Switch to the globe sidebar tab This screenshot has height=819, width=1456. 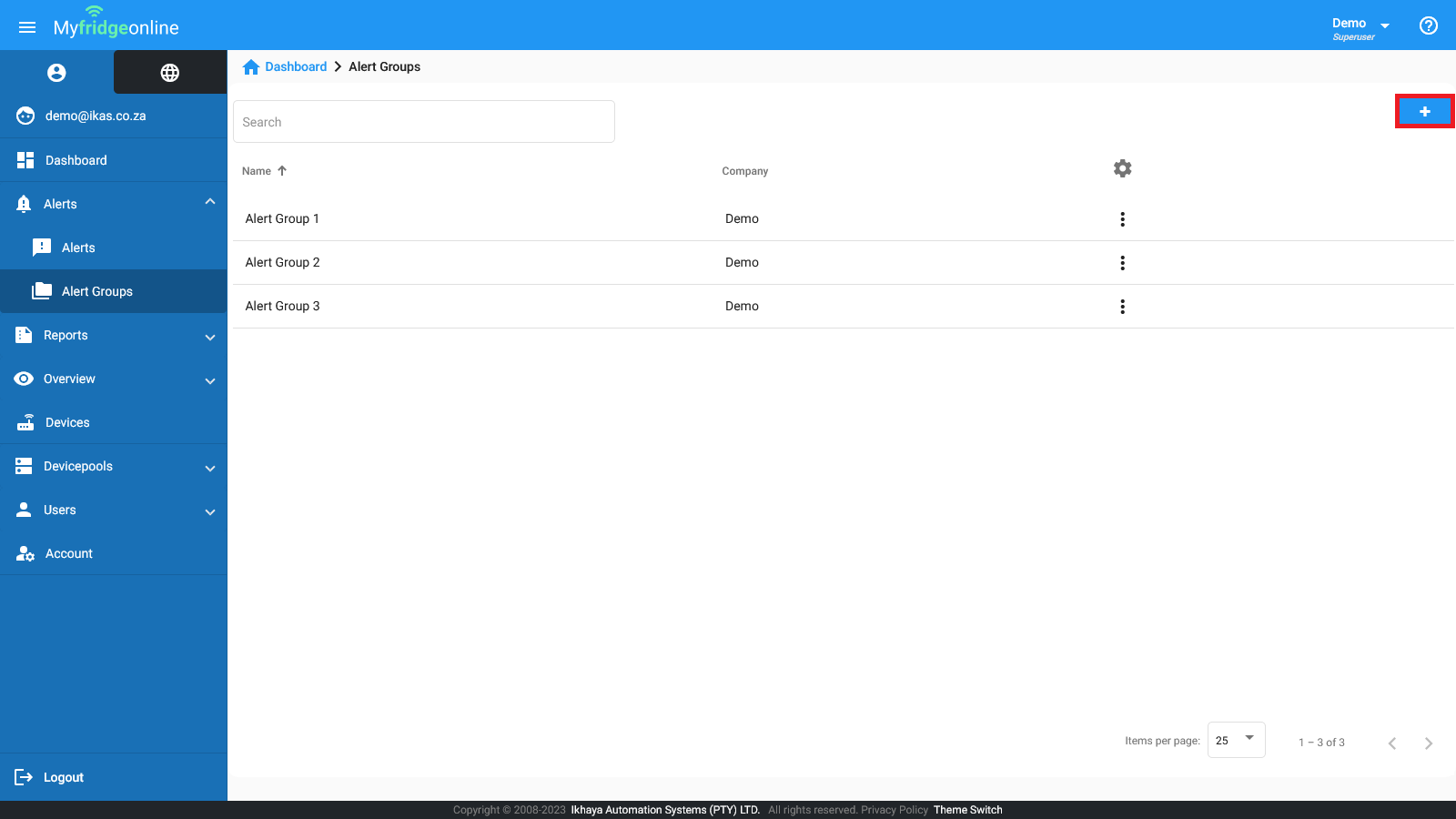tap(170, 73)
